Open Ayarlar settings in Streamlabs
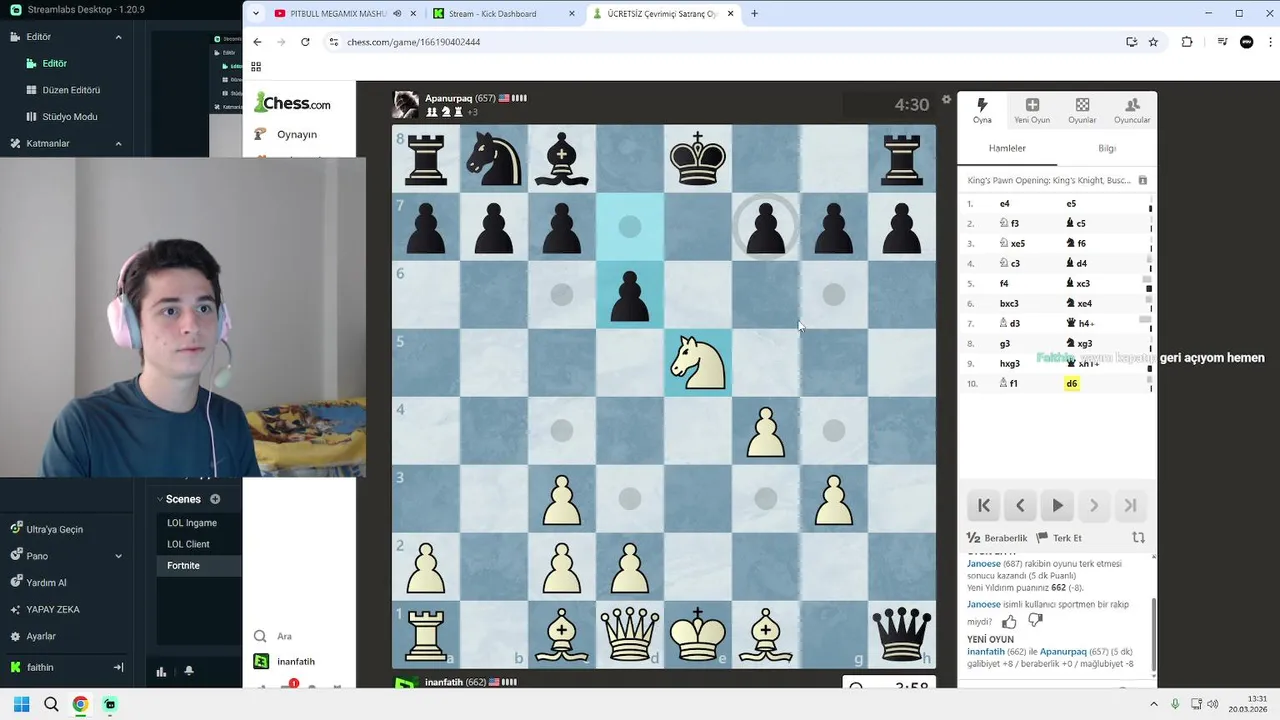The width and height of the screenshot is (1280, 720). (x=33, y=636)
